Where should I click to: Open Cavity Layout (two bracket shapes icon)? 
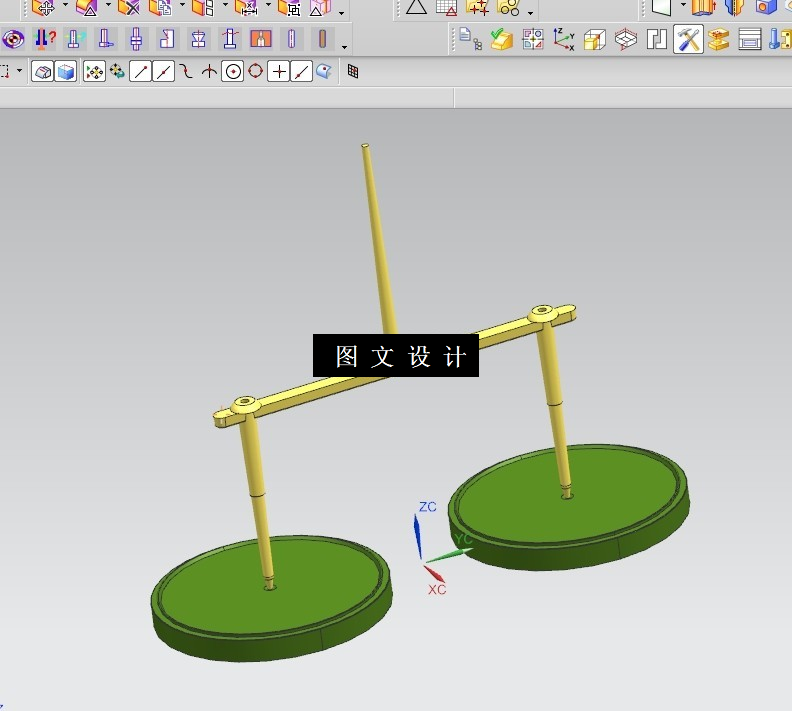(x=657, y=39)
